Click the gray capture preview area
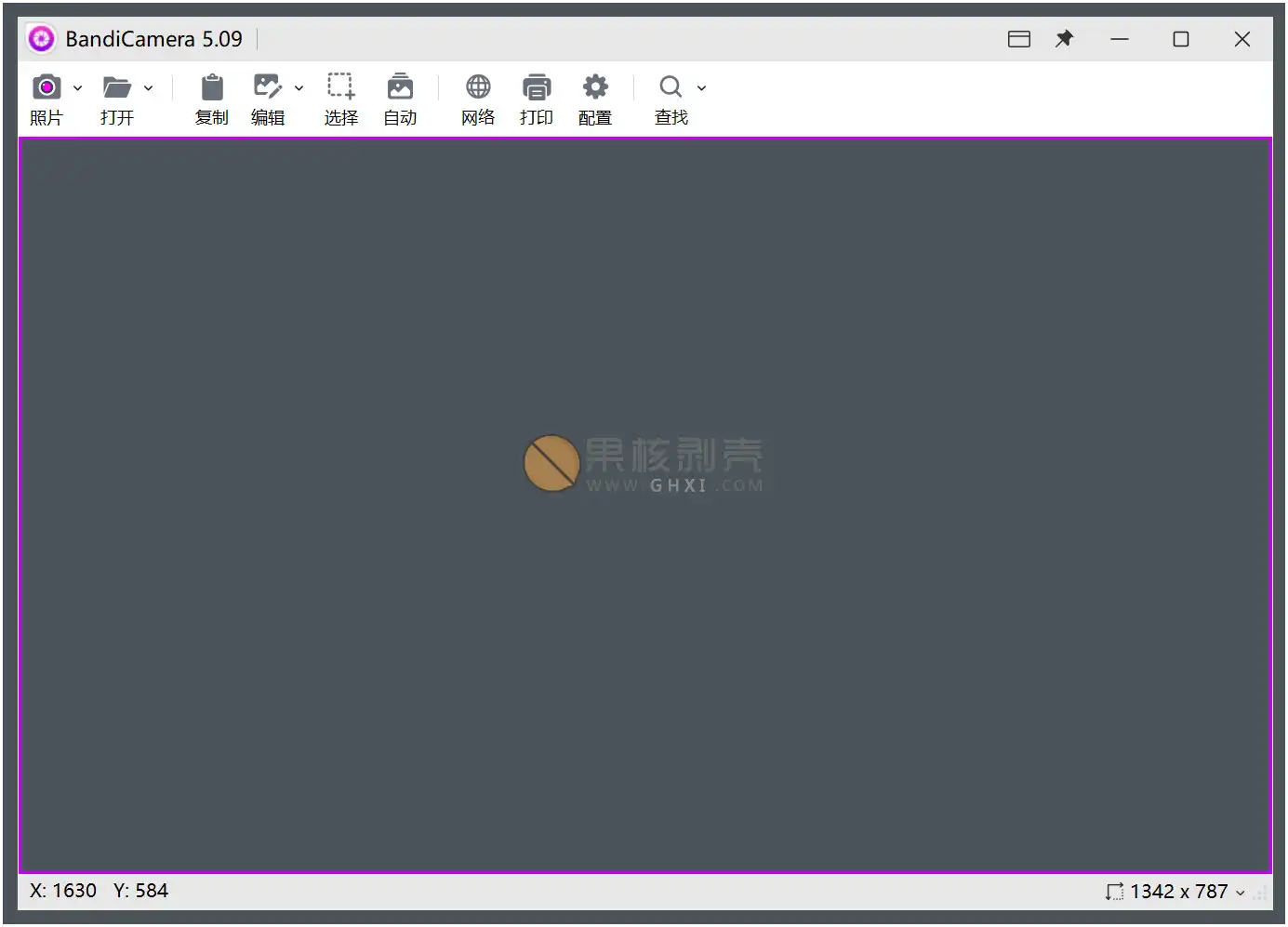The width and height of the screenshot is (1288, 927). (x=644, y=651)
